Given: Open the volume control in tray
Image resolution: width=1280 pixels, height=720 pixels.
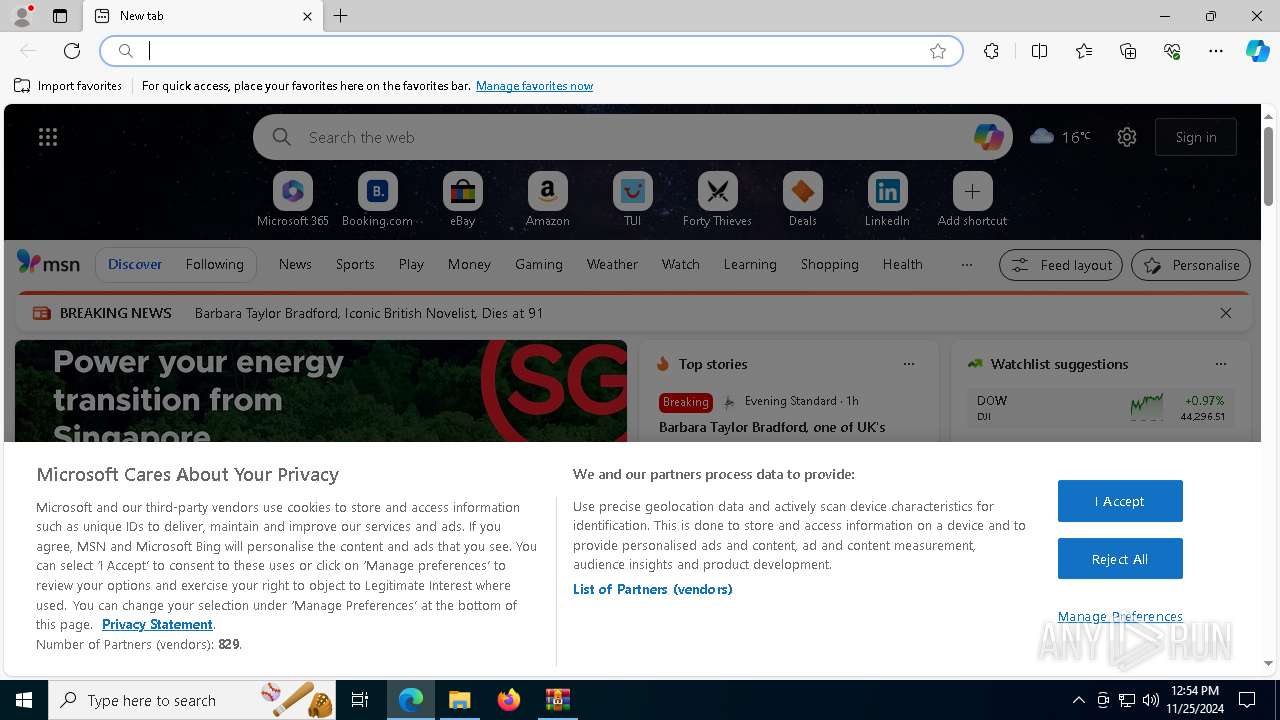Looking at the screenshot, I should (1150, 700).
